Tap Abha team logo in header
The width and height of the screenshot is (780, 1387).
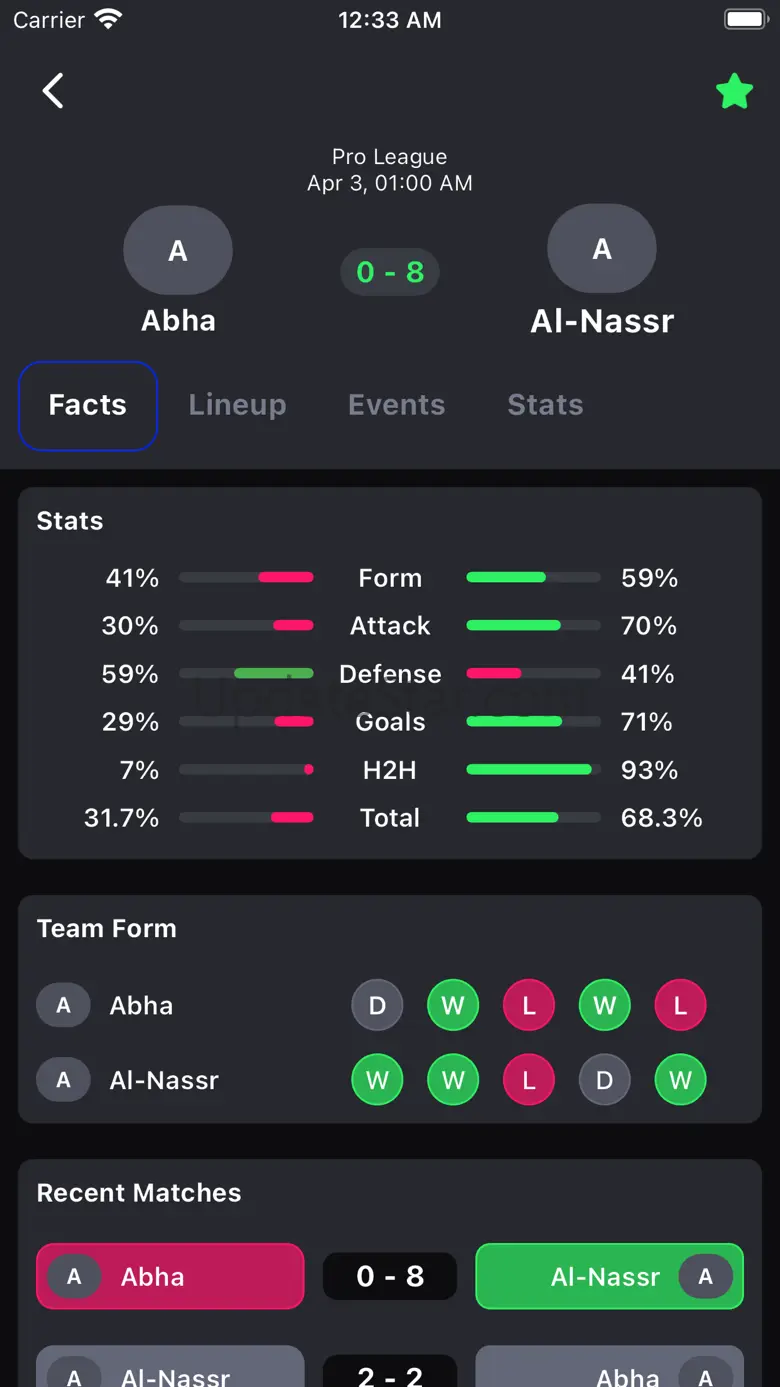(x=178, y=250)
